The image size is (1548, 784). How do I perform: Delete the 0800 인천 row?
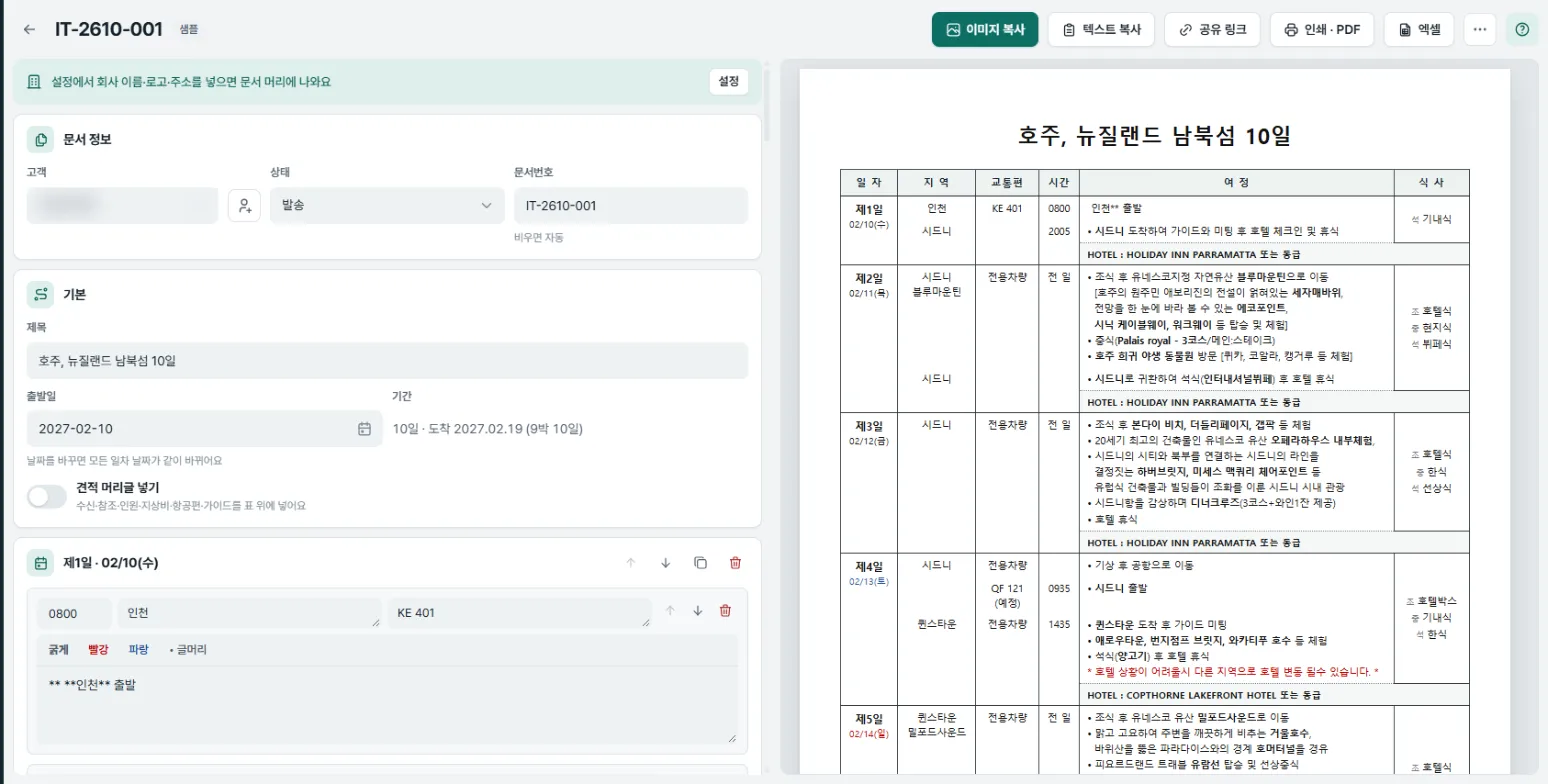coord(726,611)
